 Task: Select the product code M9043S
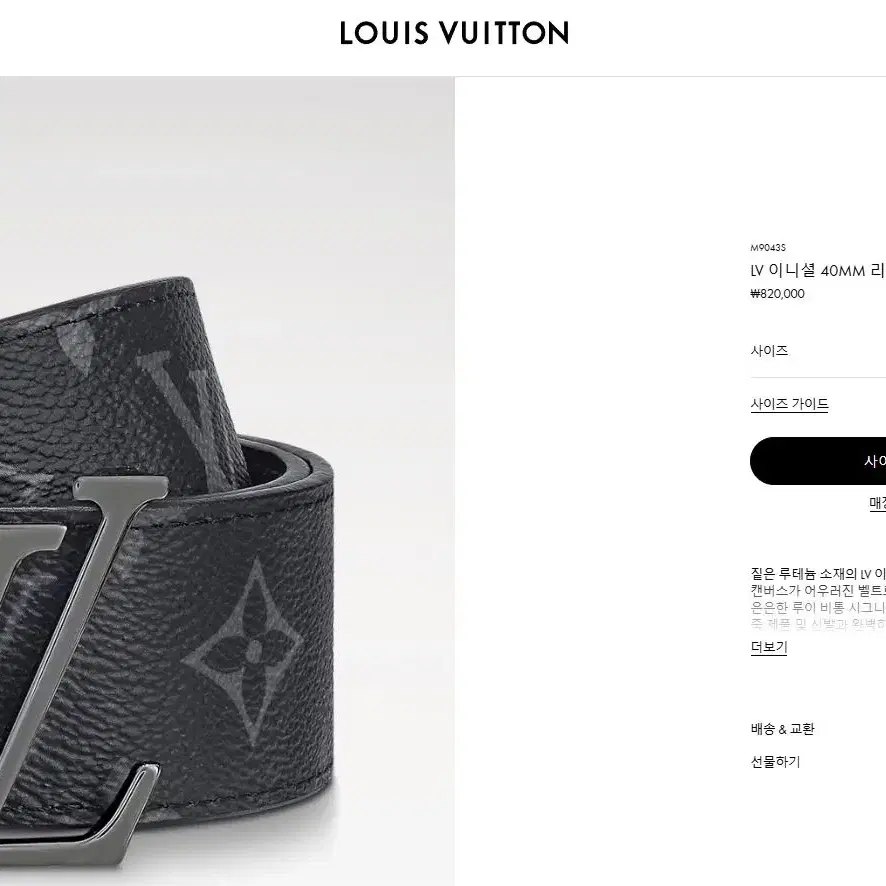click(768, 247)
